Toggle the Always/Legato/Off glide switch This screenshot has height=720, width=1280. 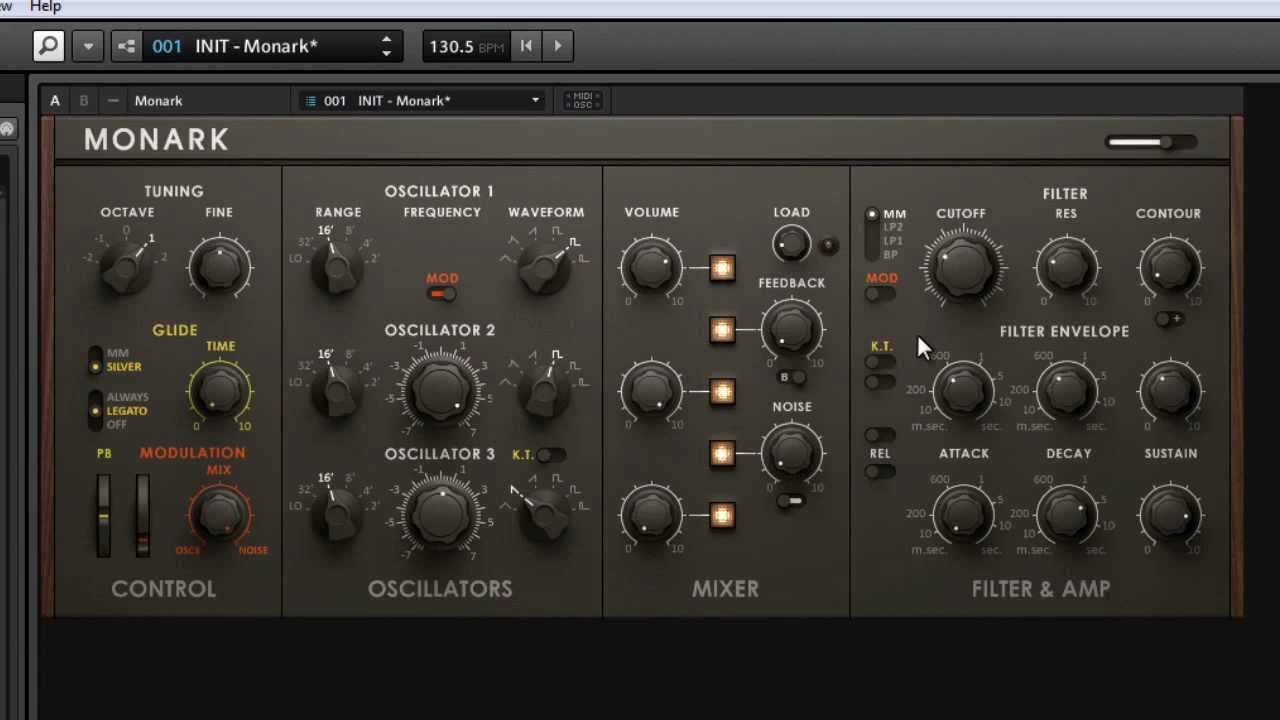(96, 410)
